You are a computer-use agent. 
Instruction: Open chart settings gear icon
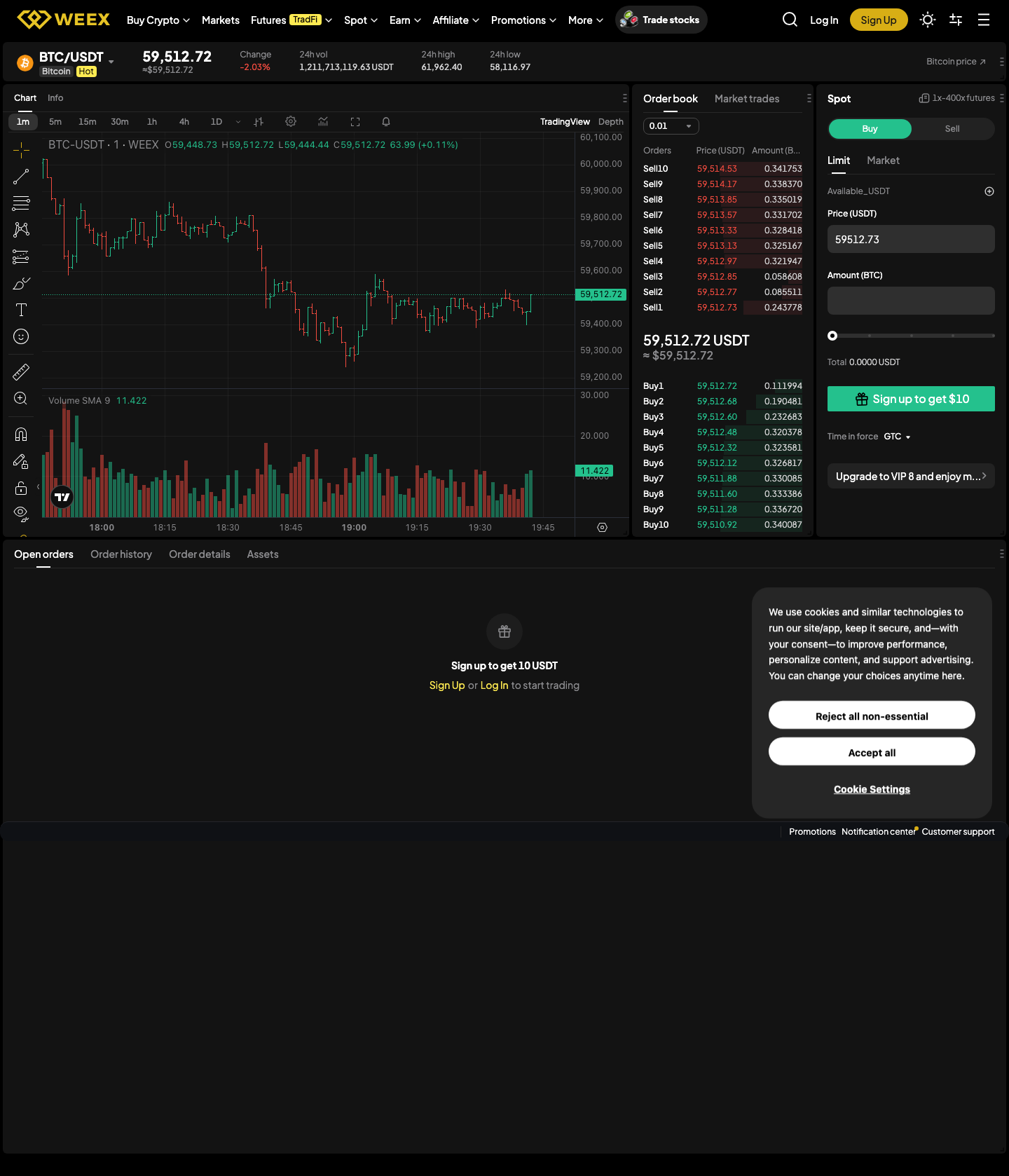291,122
